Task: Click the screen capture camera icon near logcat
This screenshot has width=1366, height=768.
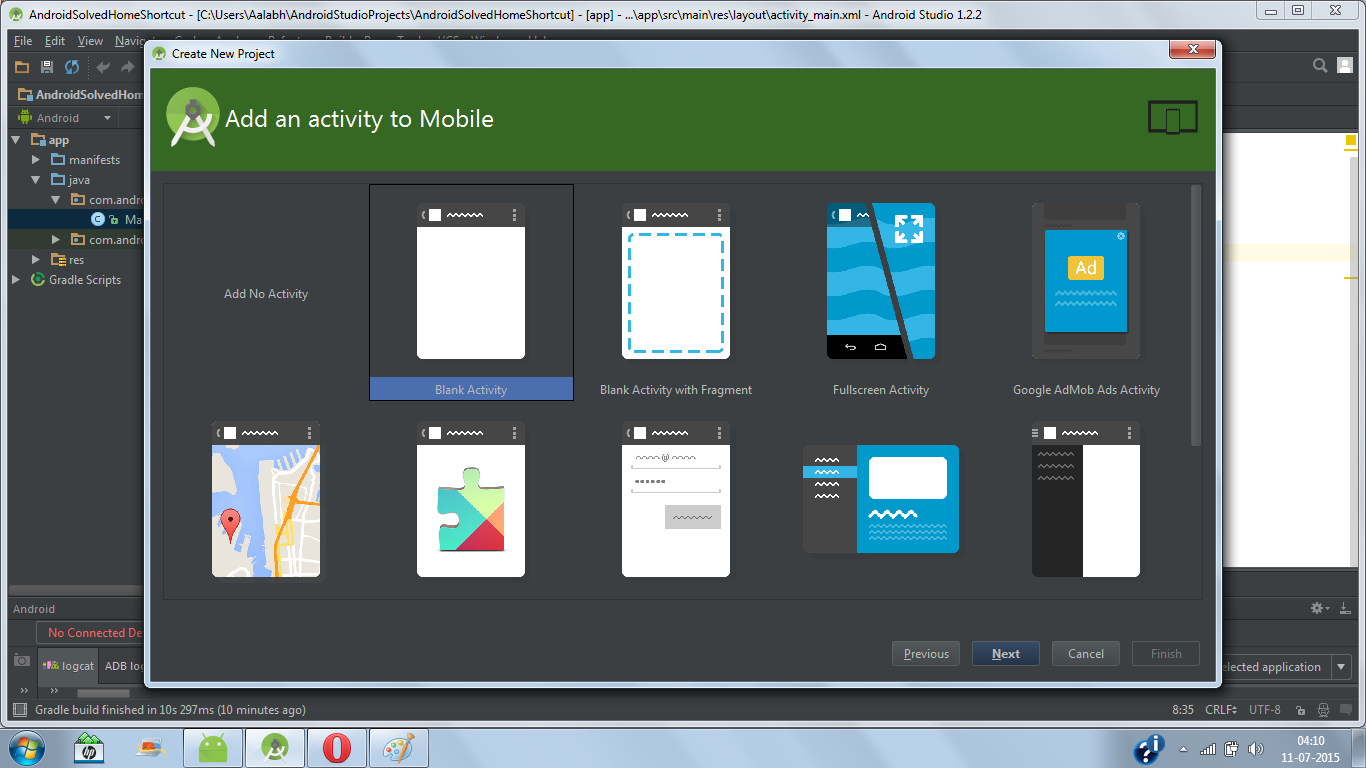Action: click(21, 658)
